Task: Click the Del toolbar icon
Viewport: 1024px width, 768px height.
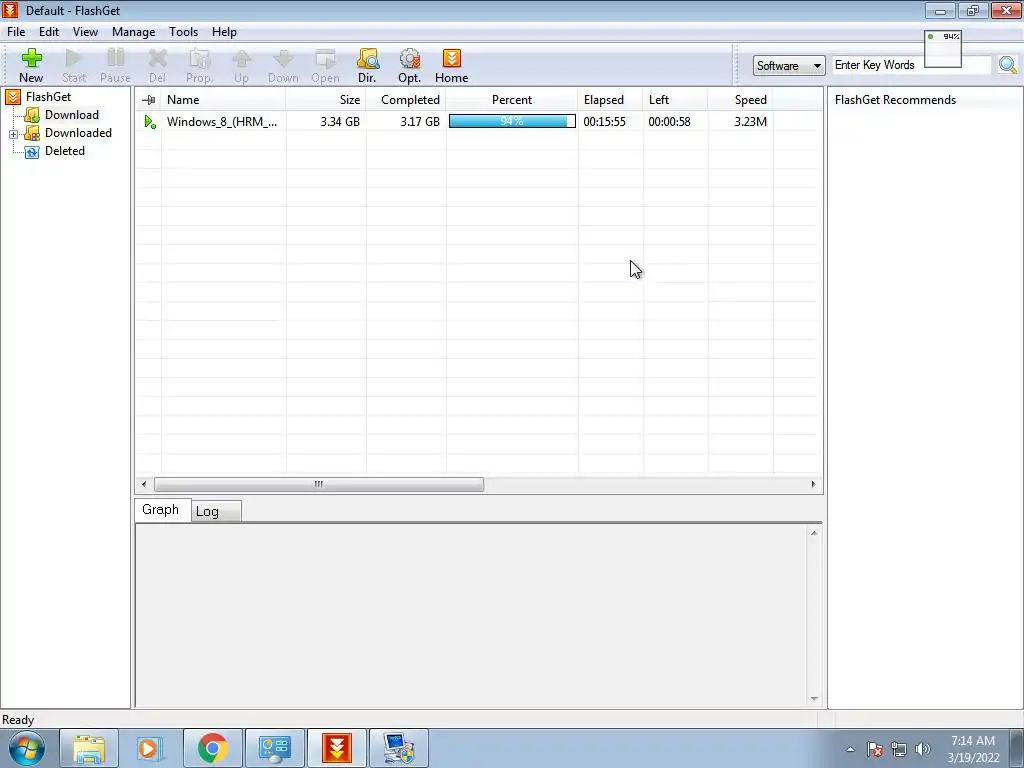Action: (x=157, y=65)
